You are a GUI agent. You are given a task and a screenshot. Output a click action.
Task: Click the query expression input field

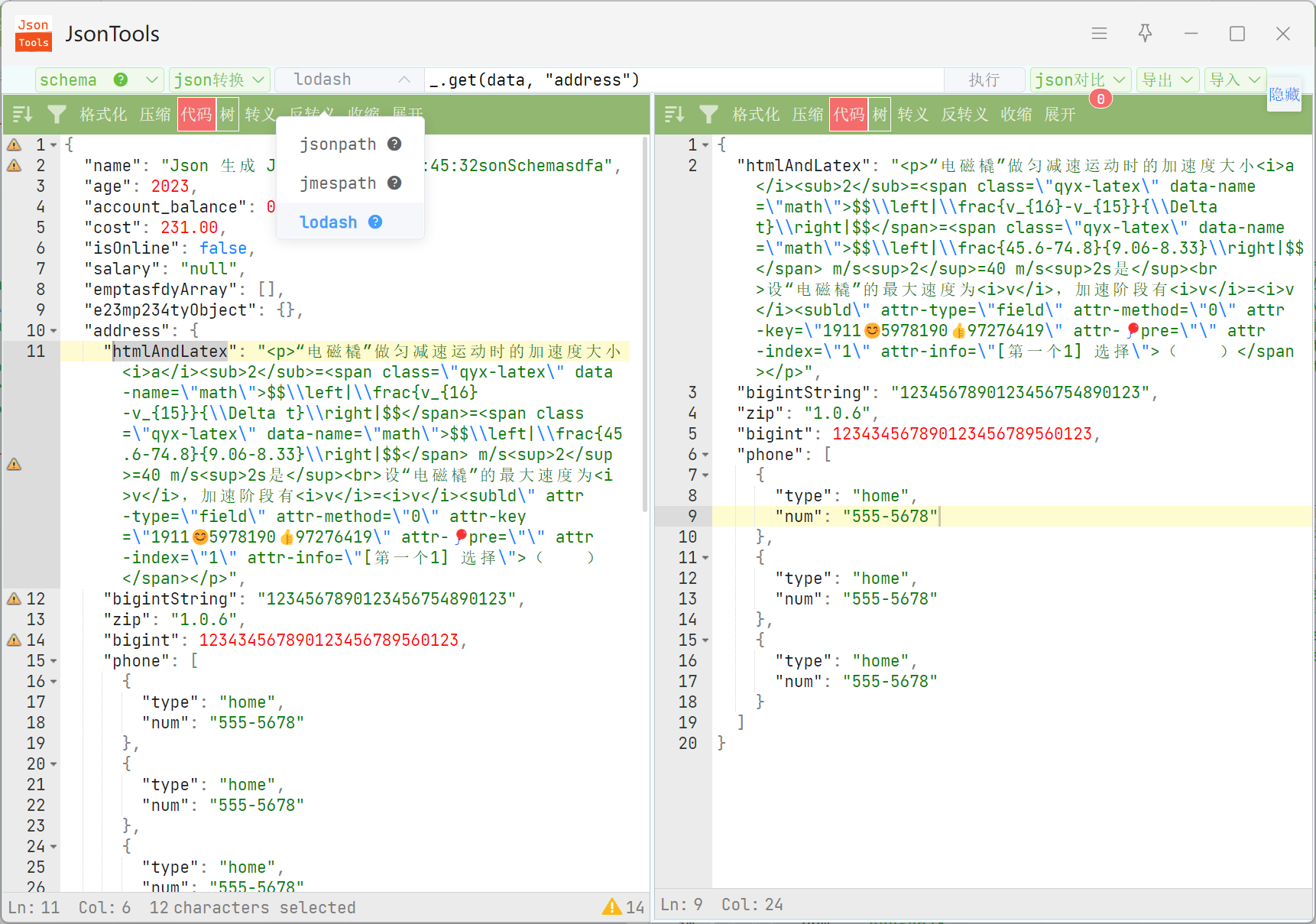click(684, 79)
